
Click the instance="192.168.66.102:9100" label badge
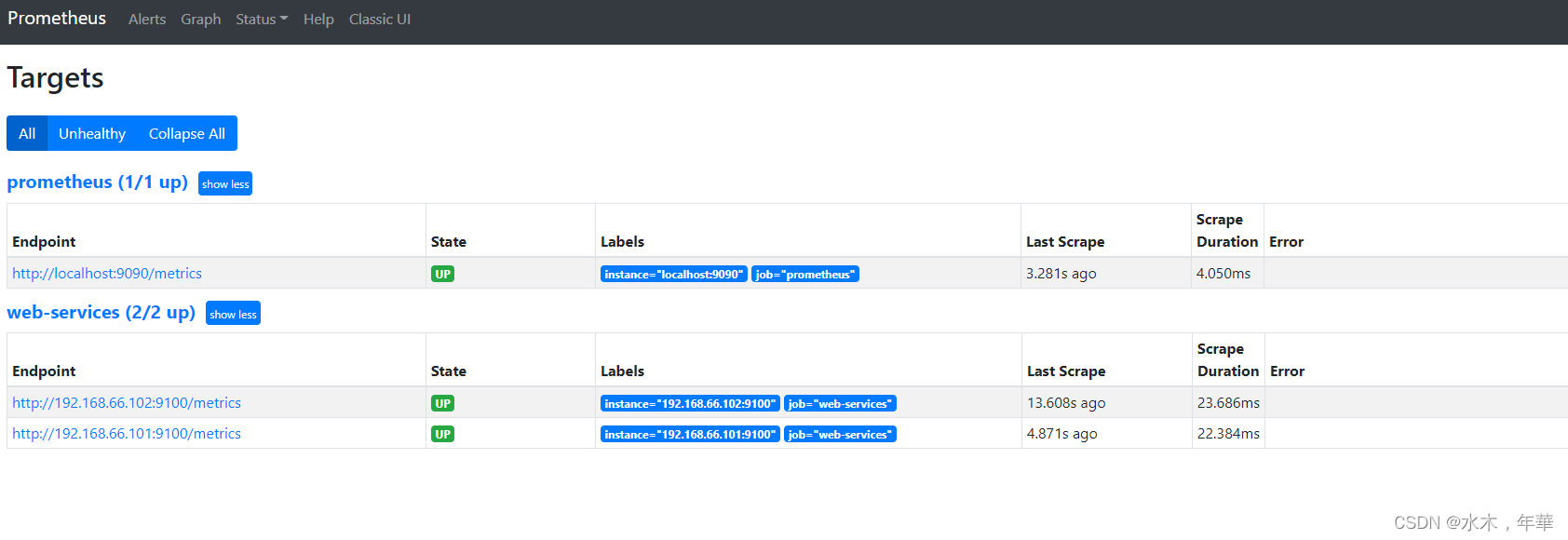coord(690,403)
